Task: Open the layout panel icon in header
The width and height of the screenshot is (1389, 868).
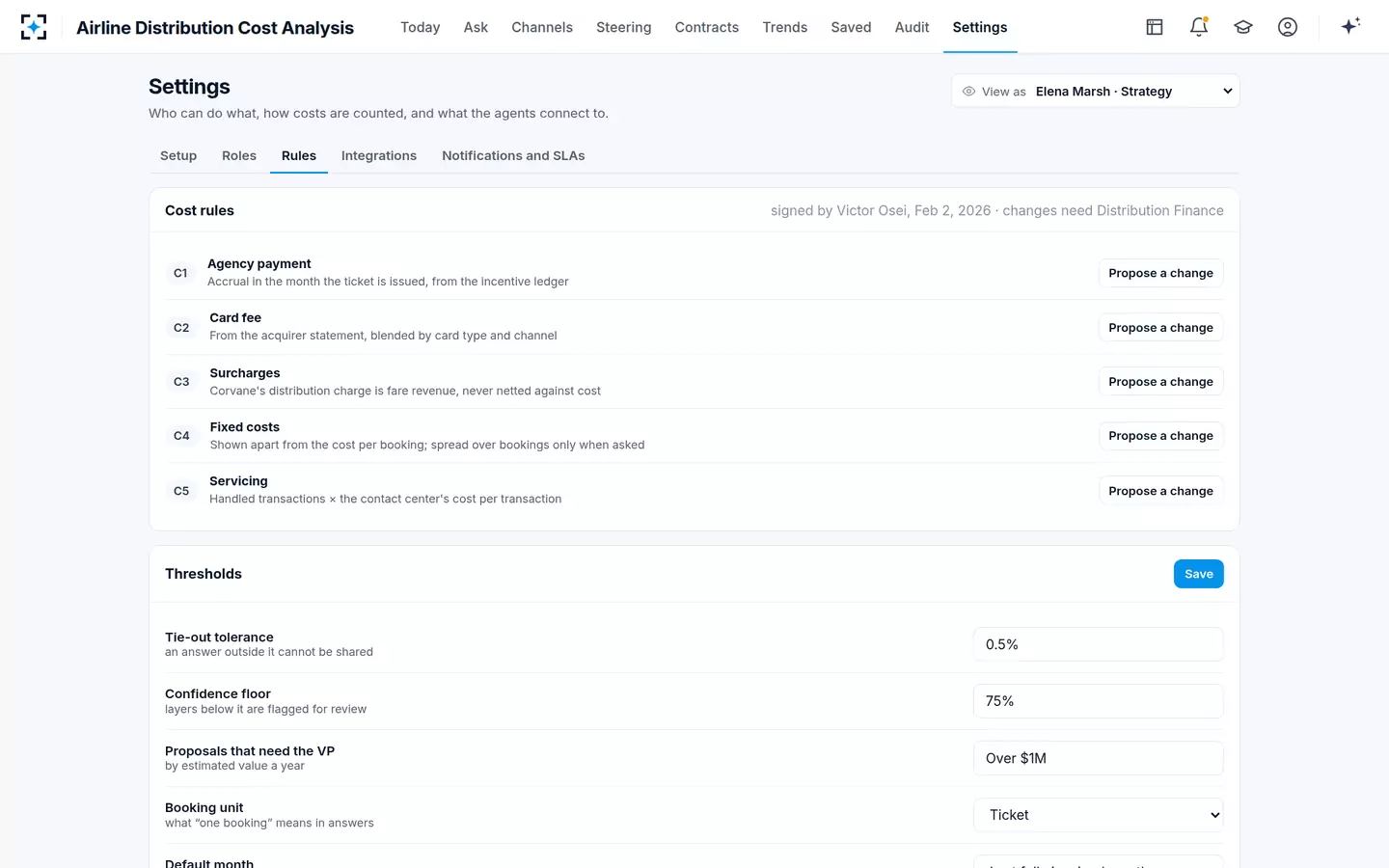Action: 1155,27
